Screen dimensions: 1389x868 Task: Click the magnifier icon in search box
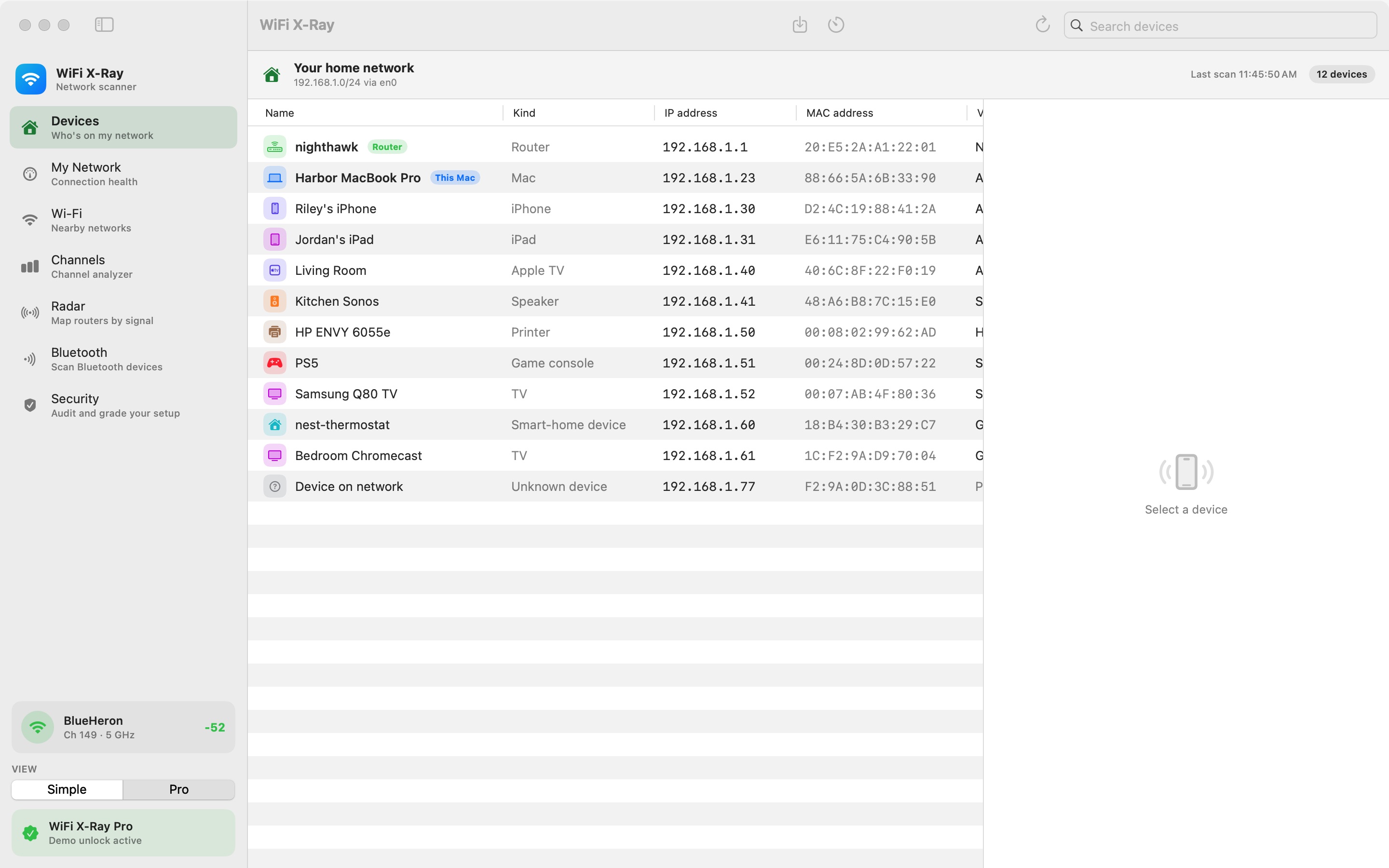click(1077, 26)
